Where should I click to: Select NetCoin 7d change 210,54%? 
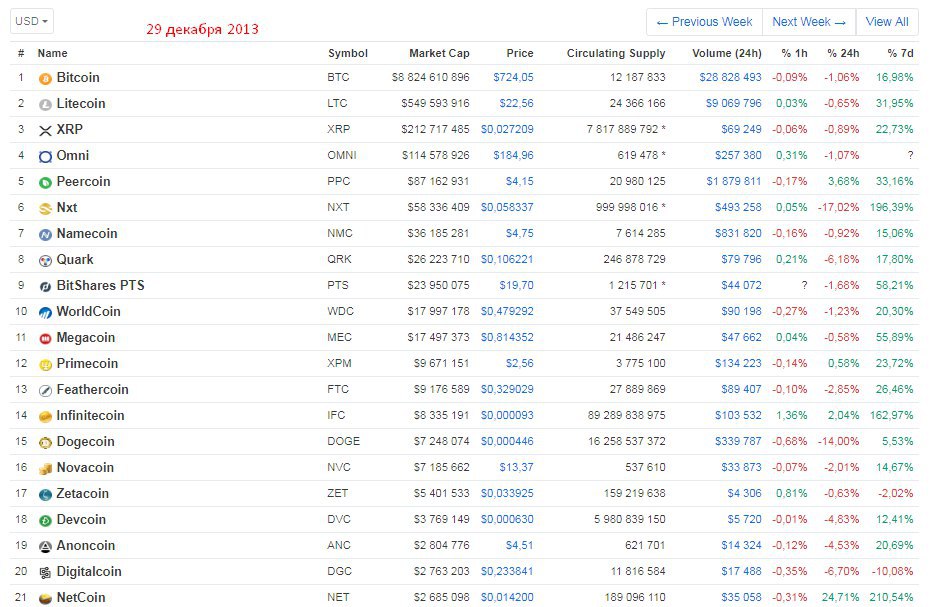[891, 597]
